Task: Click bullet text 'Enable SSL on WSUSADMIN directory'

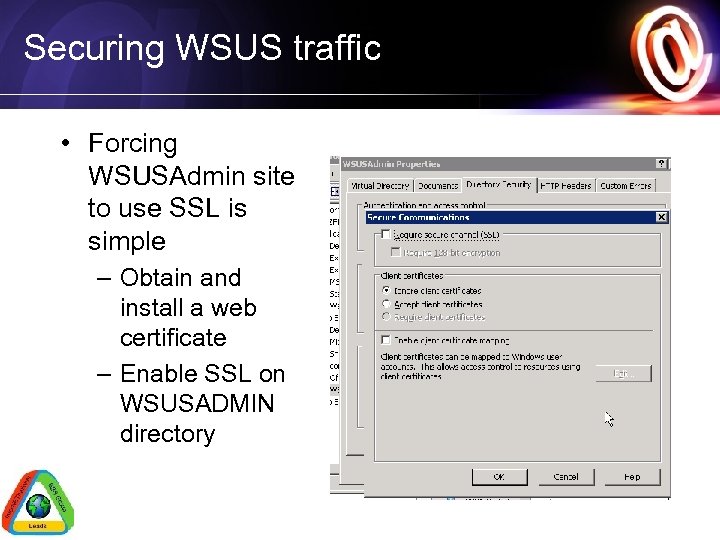Action: (x=202, y=404)
